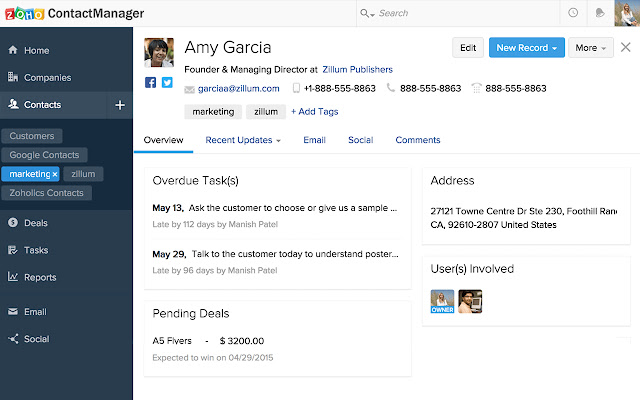
Task: Open Deals dollar icon in sidebar
Action: tap(13, 222)
